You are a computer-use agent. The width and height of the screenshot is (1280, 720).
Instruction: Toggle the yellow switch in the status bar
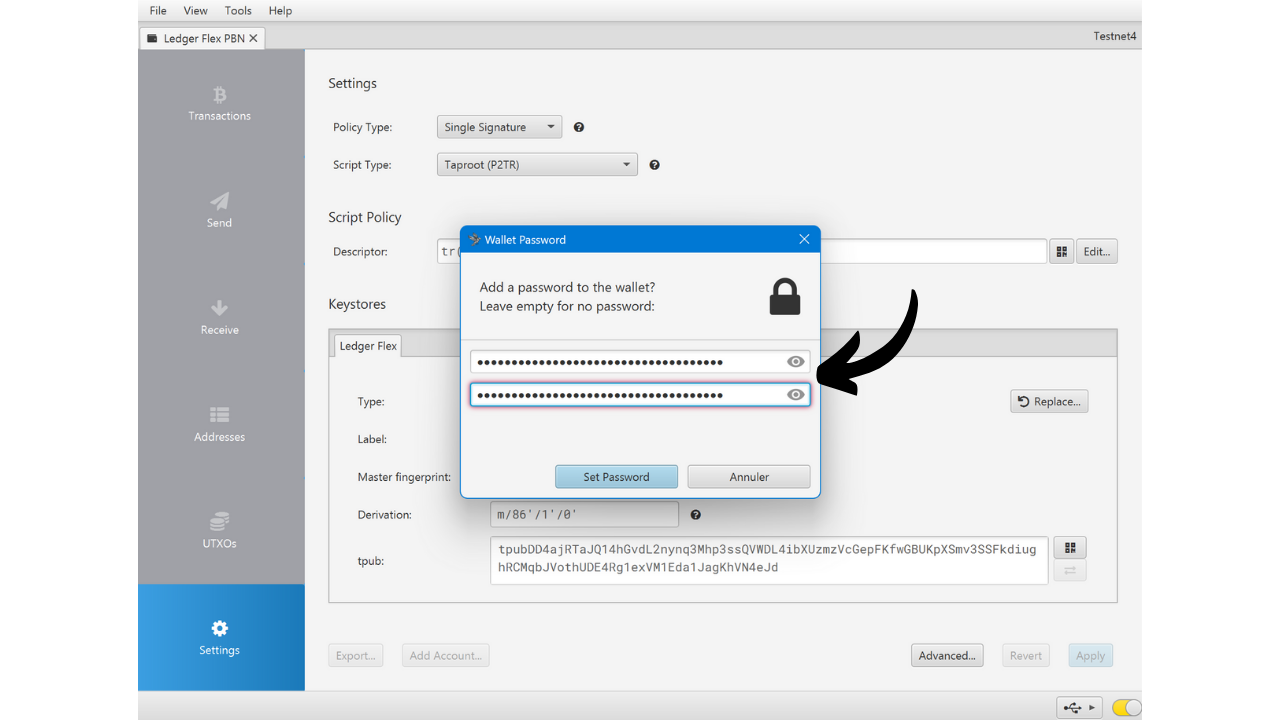point(1127,708)
